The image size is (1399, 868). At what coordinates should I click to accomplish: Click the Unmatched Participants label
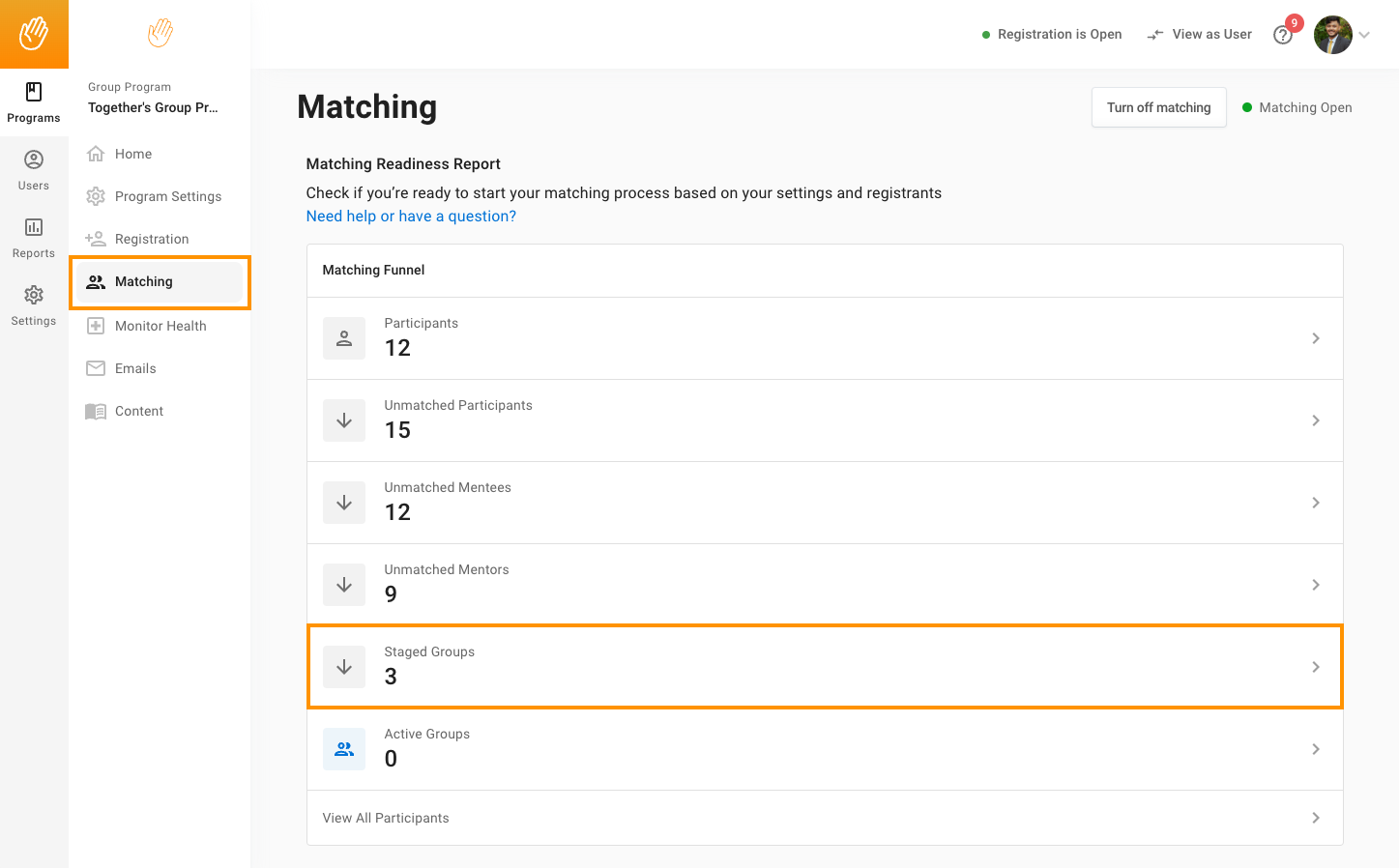pos(458,405)
